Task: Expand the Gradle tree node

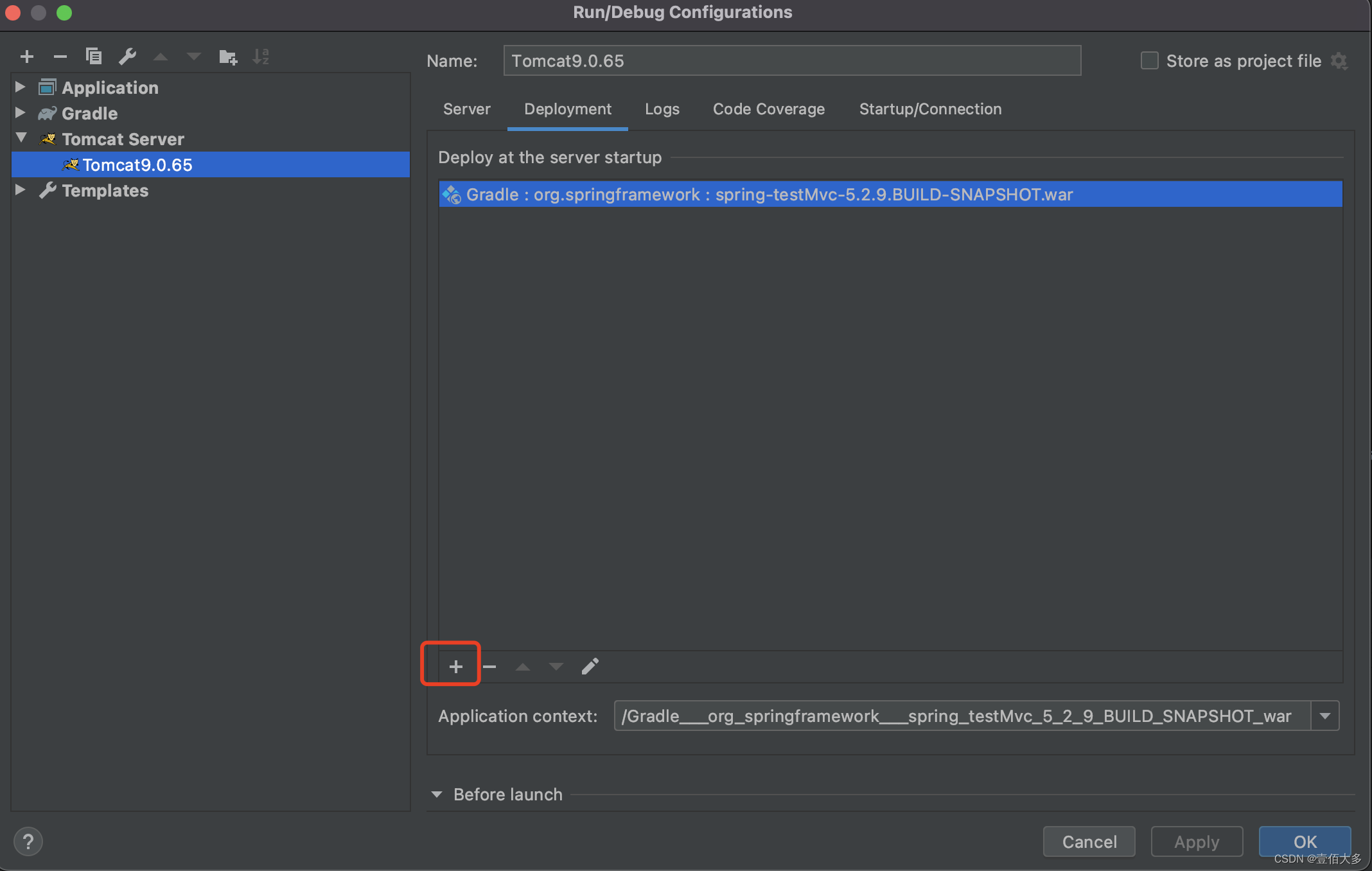Action: (20, 113)
